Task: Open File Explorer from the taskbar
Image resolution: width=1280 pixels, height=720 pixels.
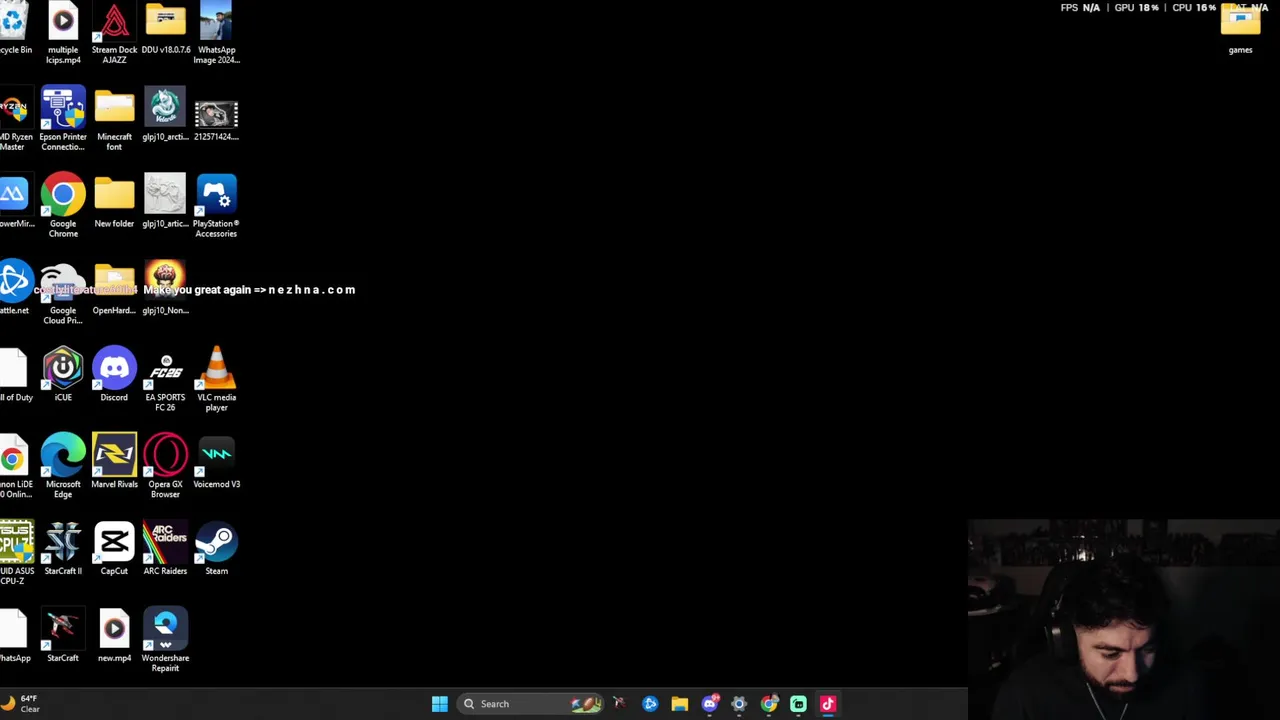Action: [680, 704]
